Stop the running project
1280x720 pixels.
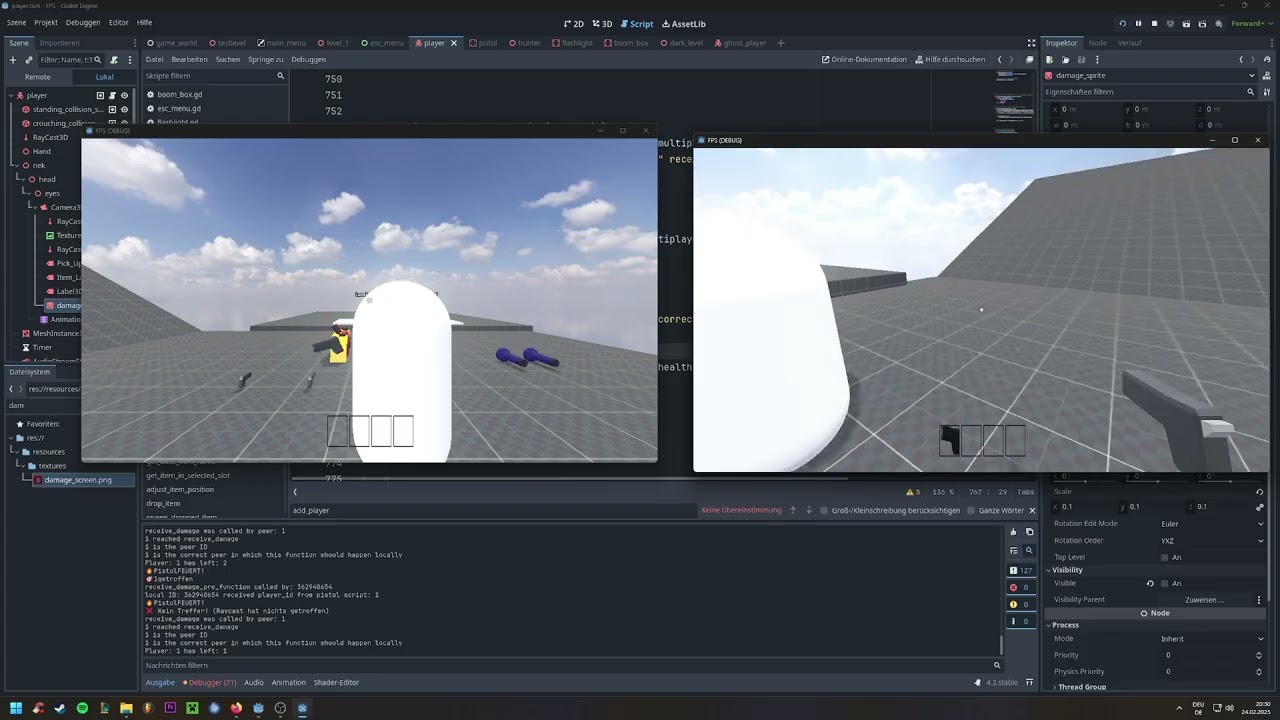pos(1154,23)
